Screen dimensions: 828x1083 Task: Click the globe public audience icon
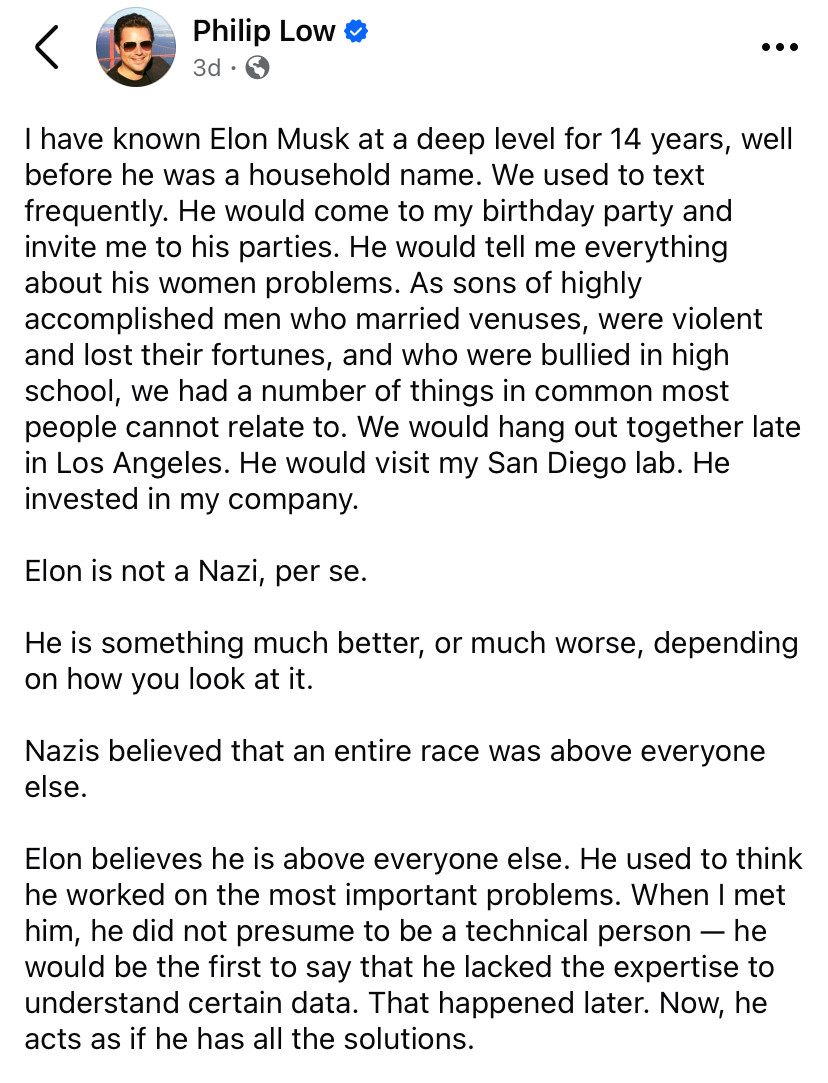(x=257, y=68)
